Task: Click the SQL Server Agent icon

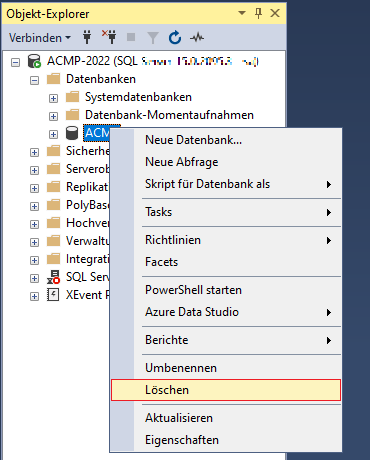Action: pyautogui.click(x=53, y=277)
